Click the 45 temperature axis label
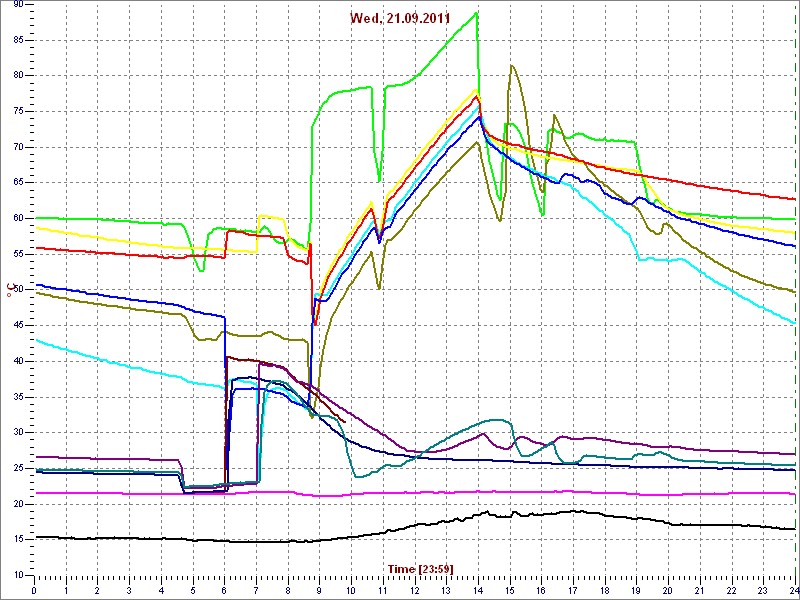The image size is (800, 600). [18, 326]
